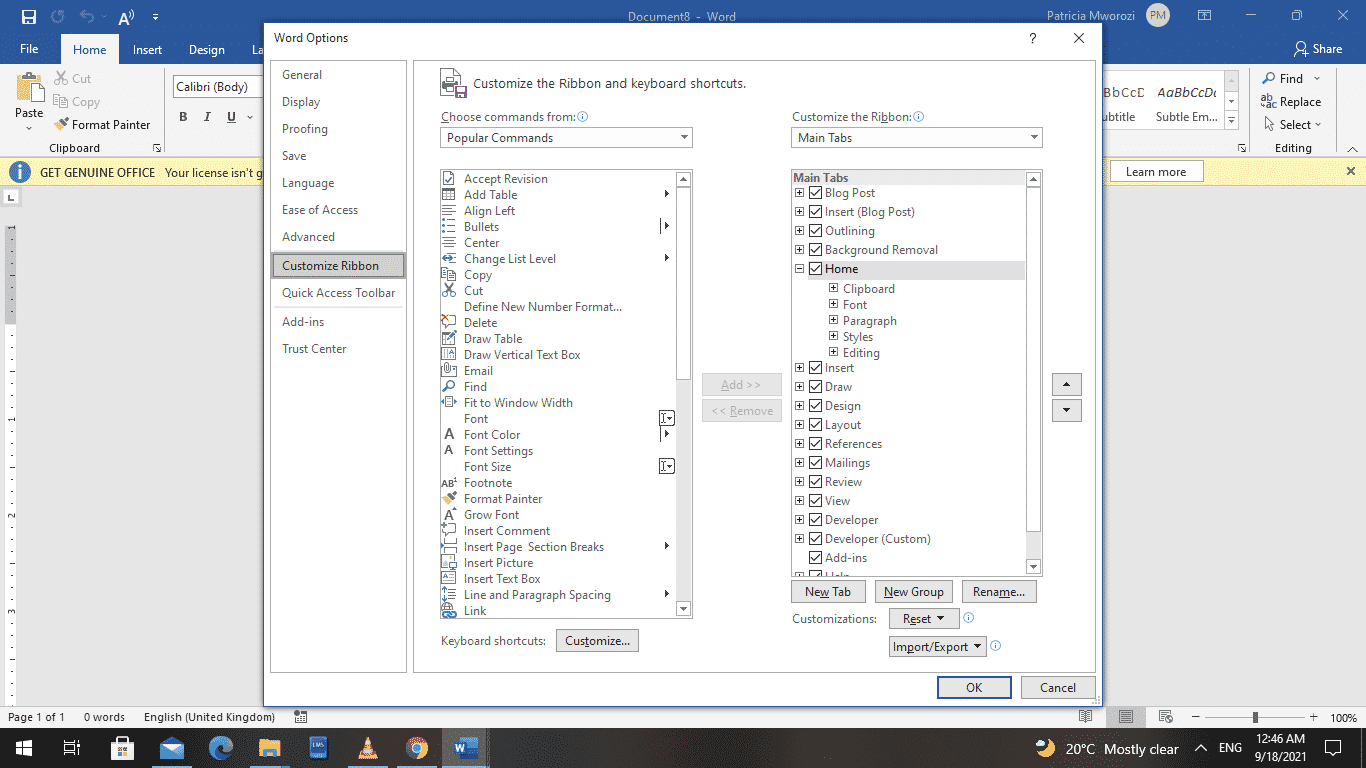Uncheck the Developer checkbox

click(816, 519)
